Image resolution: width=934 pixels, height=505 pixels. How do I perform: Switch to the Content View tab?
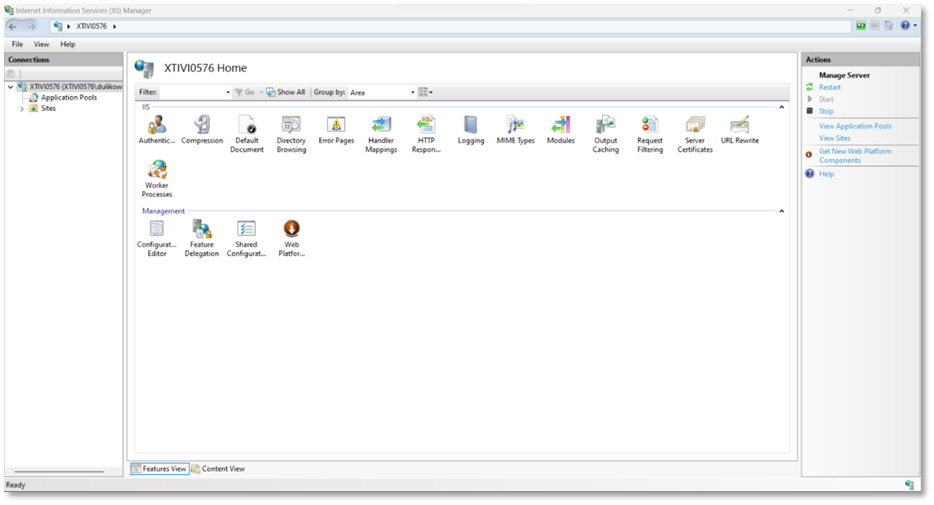tap(222, 468)
